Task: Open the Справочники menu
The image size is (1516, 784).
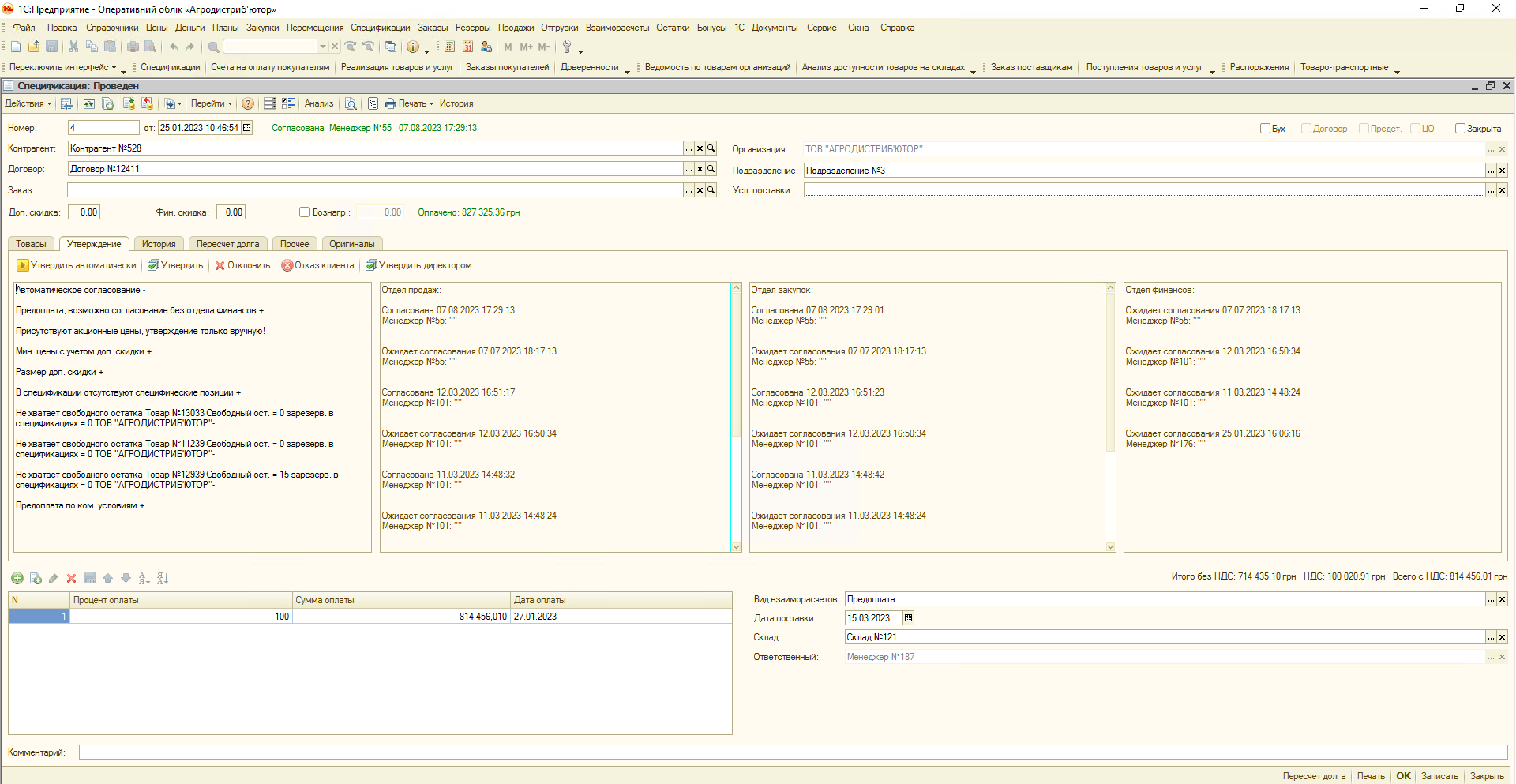Action: pyautogui.click(x=112, y=28)
